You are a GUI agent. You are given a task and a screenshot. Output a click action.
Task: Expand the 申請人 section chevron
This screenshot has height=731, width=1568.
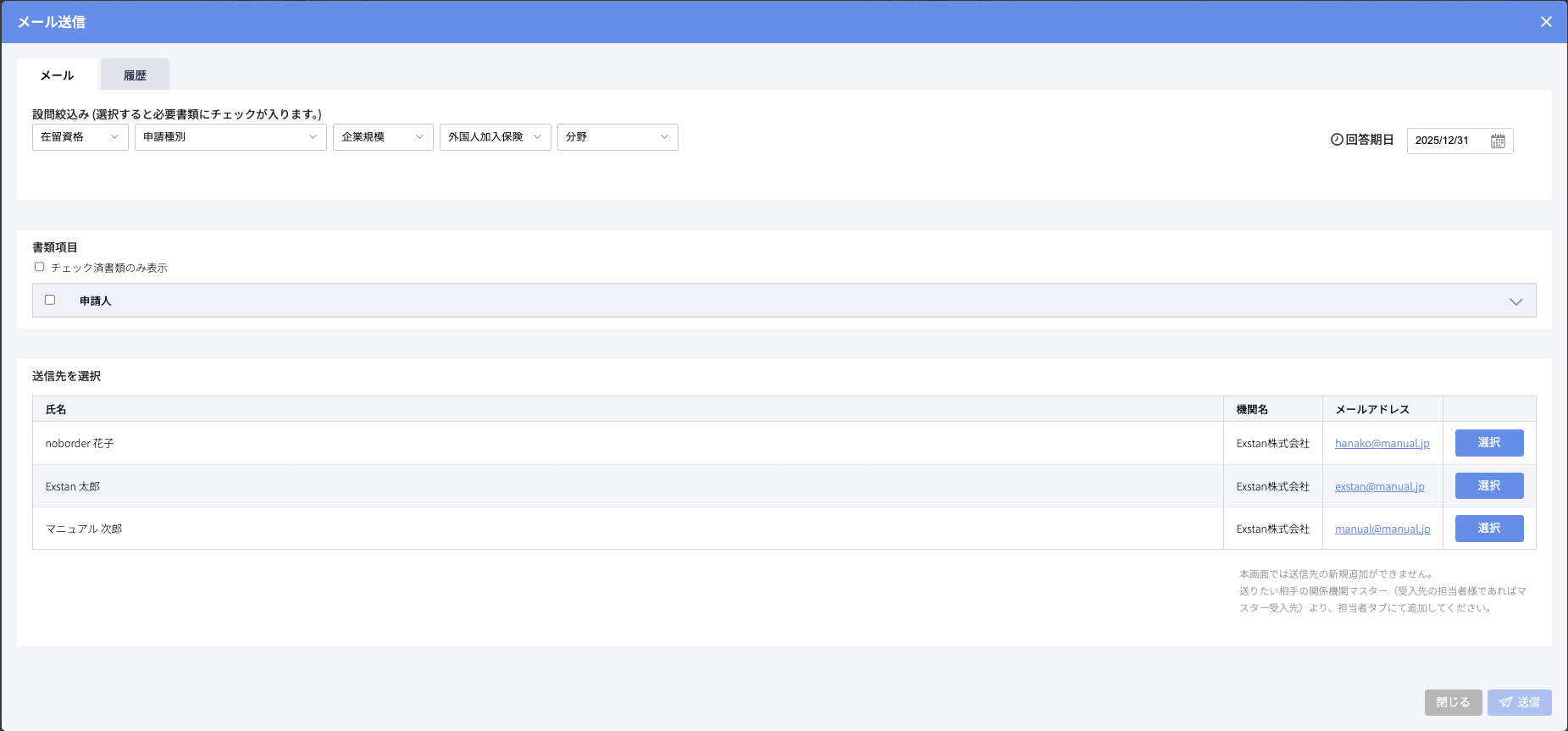[x=1515, y=302]
